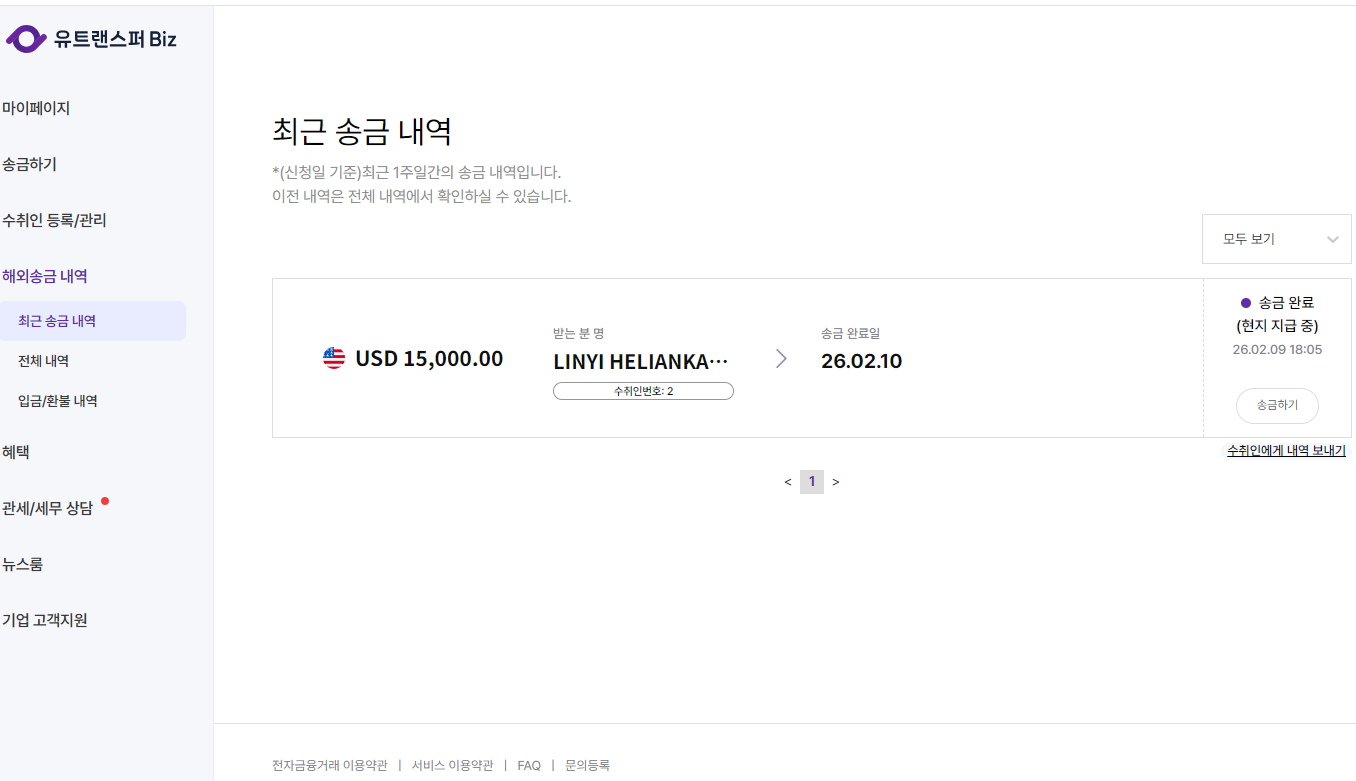The width and height of the screenshot is (1356, 781).
Task: Click the 유트랜스퍼 Biz logo icon
Action: point(26,39)
